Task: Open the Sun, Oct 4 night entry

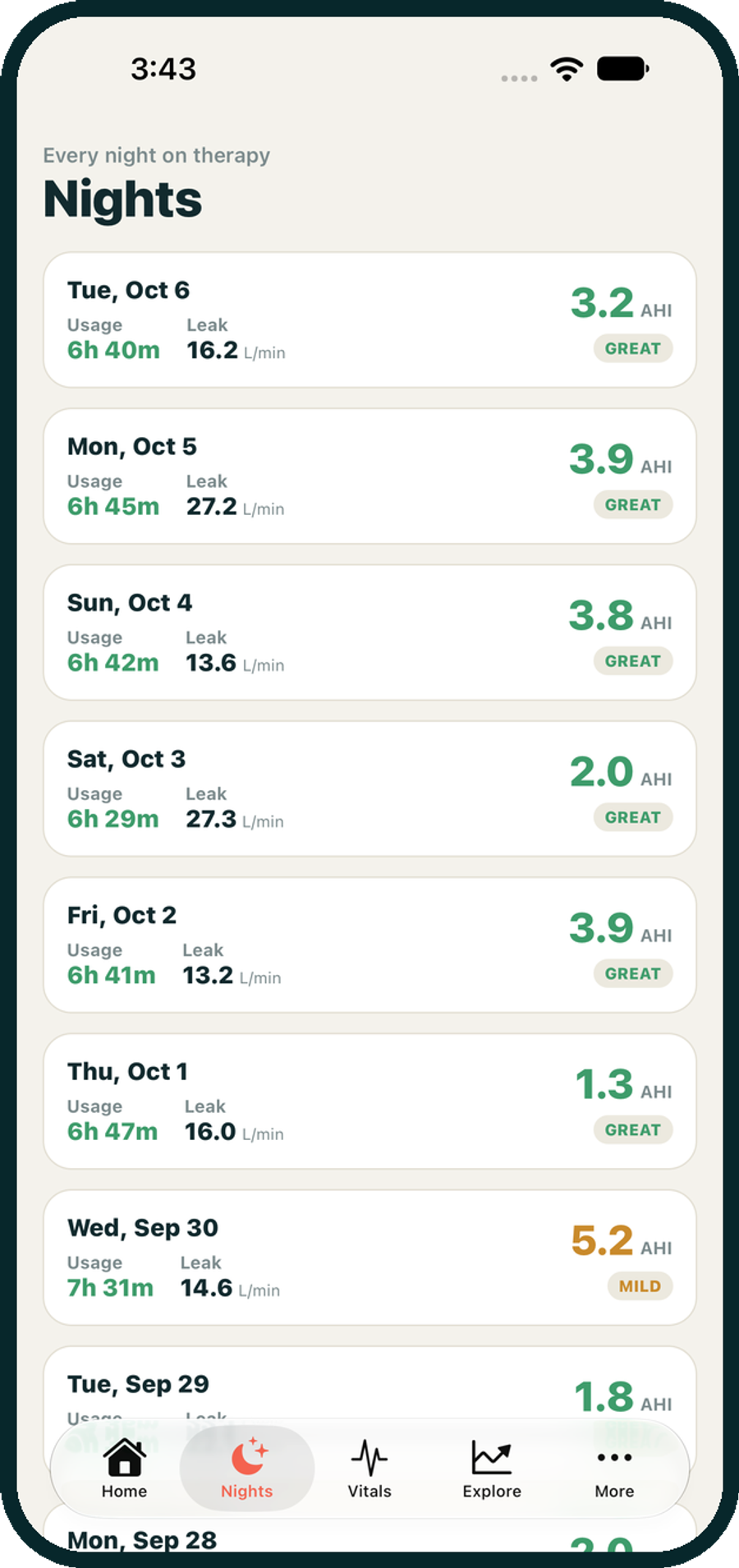Action: [369, 632]
